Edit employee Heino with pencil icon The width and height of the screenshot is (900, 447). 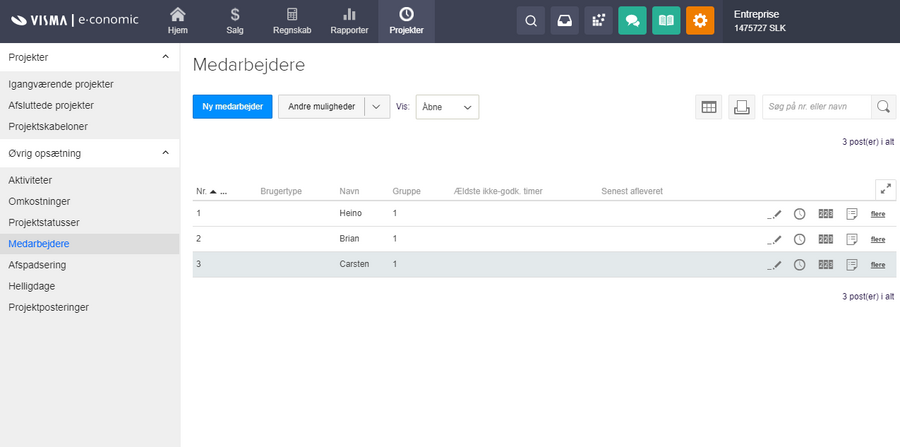tap(774, 213)
